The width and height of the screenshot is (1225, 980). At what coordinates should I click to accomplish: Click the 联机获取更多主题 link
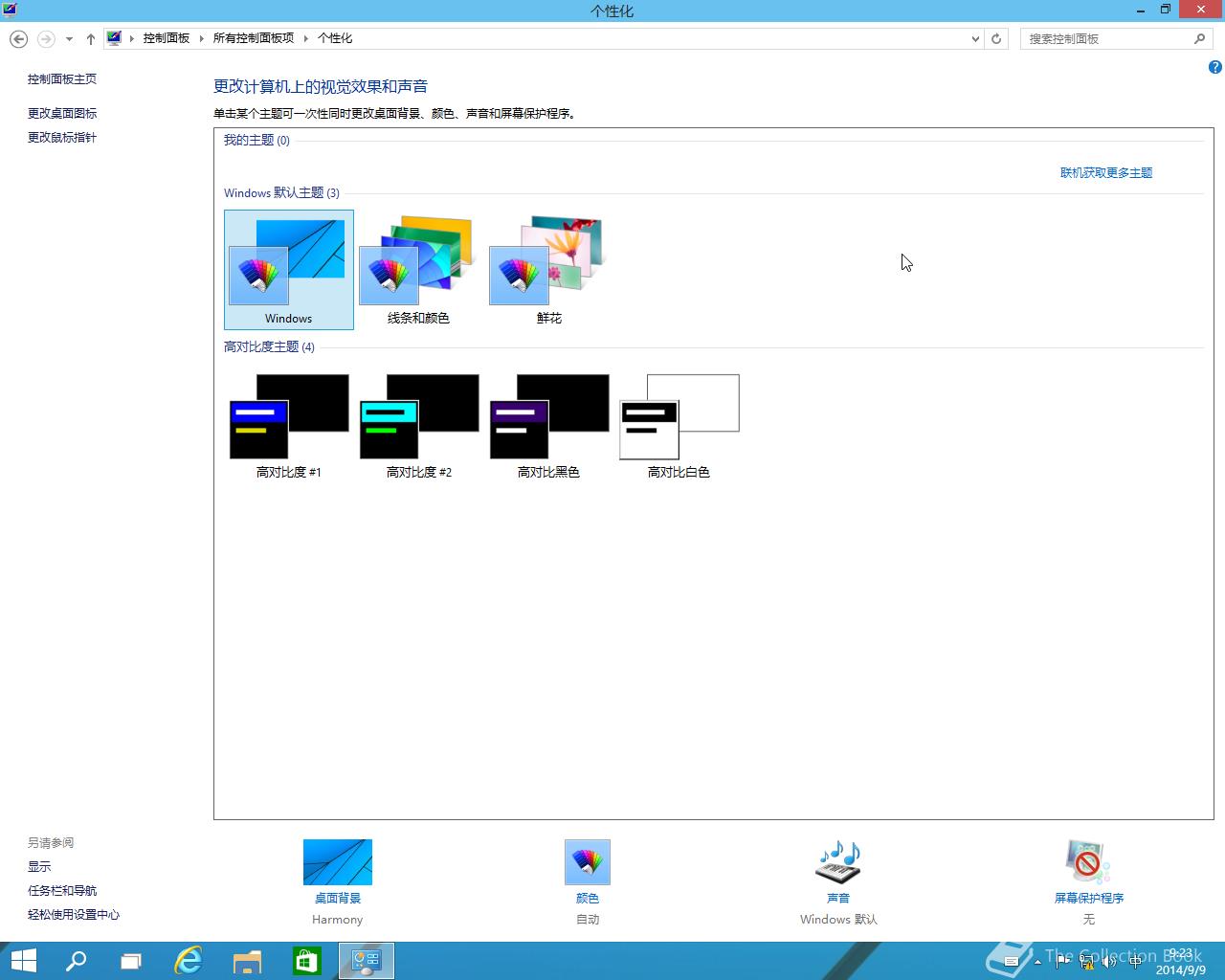coord(1106,173)
